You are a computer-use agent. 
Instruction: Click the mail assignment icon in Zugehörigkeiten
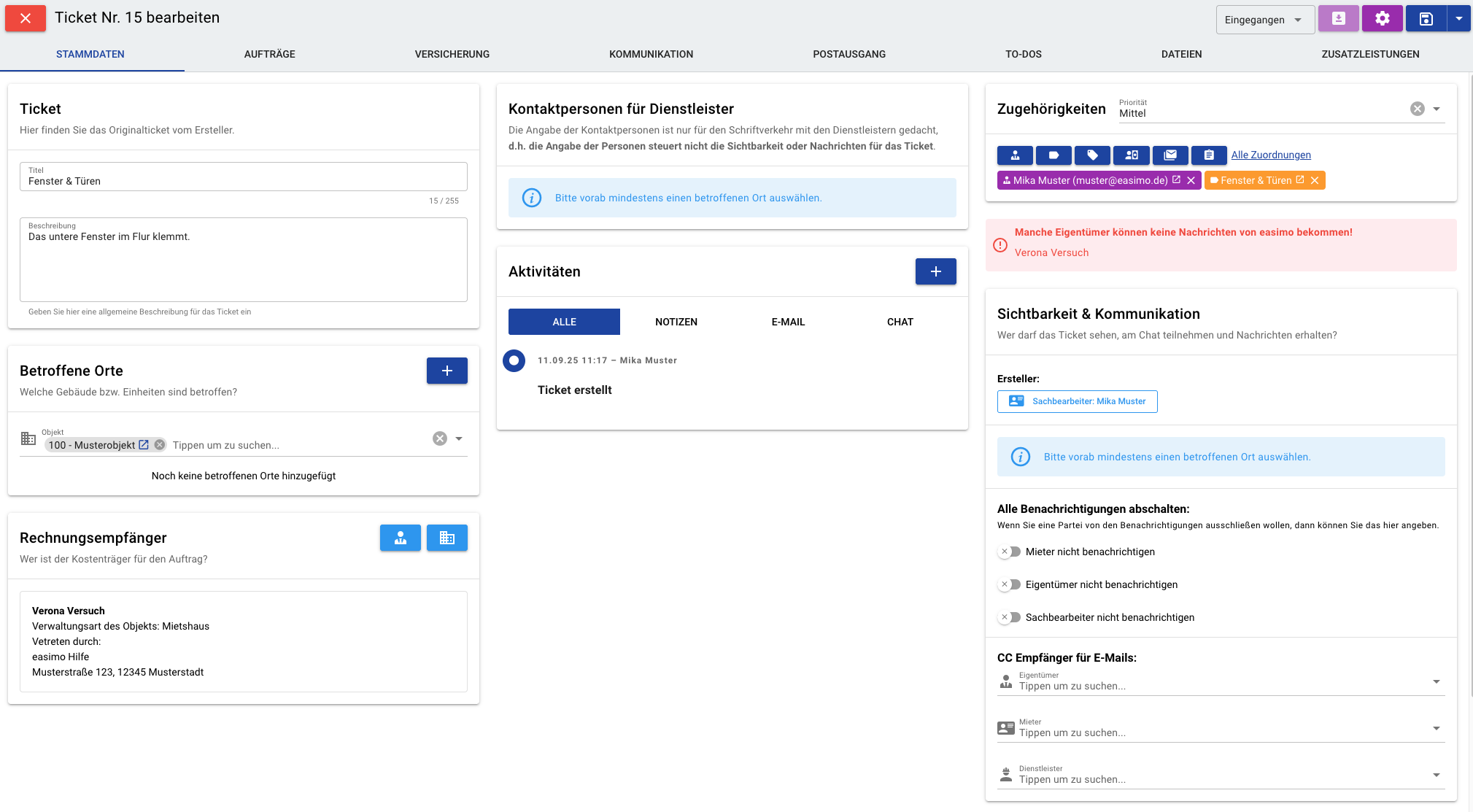(1170, 155)
